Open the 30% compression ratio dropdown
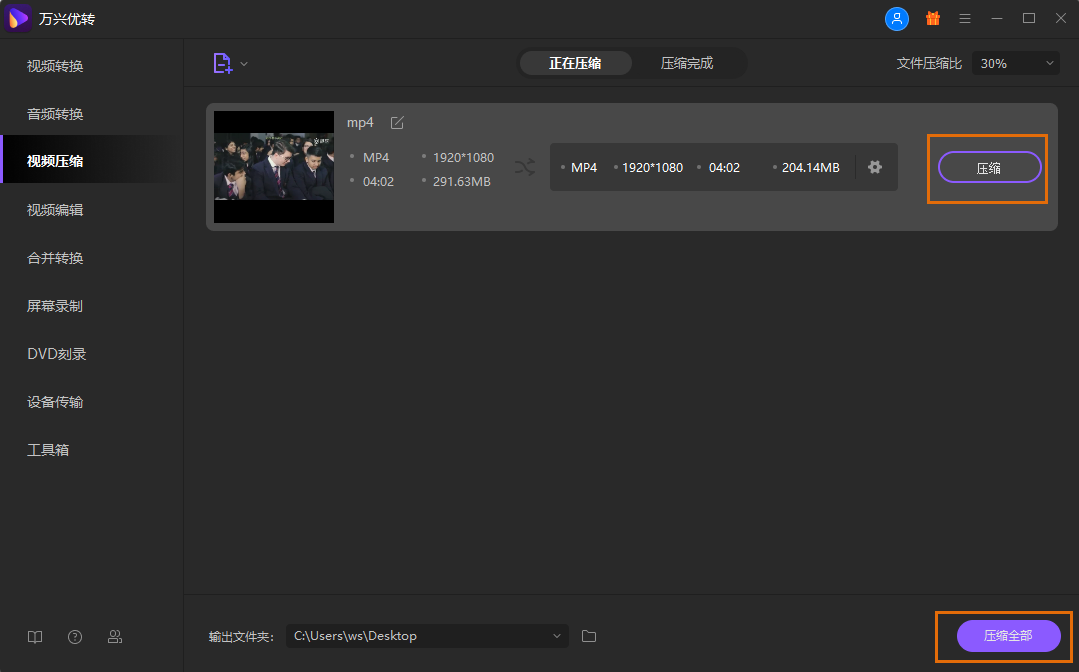Screen dimensions: 1079x672 pos(1015,63)
